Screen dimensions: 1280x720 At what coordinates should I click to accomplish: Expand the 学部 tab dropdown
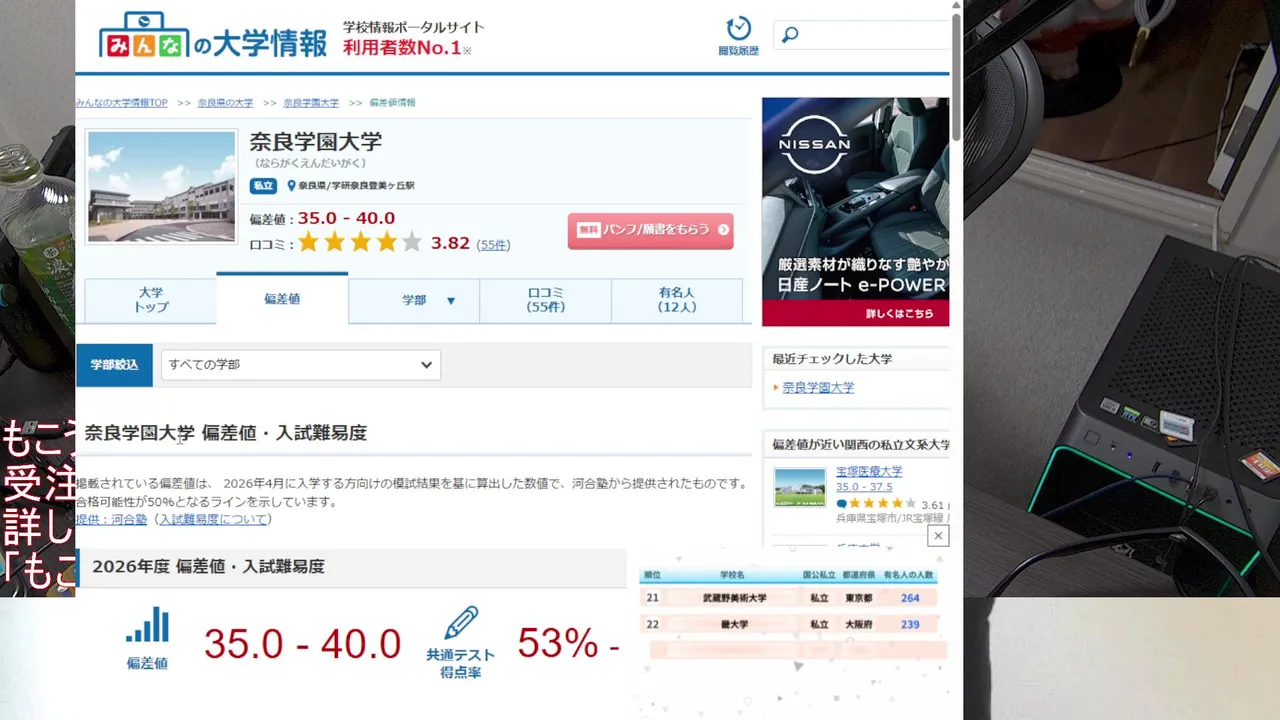pos(414,300)
